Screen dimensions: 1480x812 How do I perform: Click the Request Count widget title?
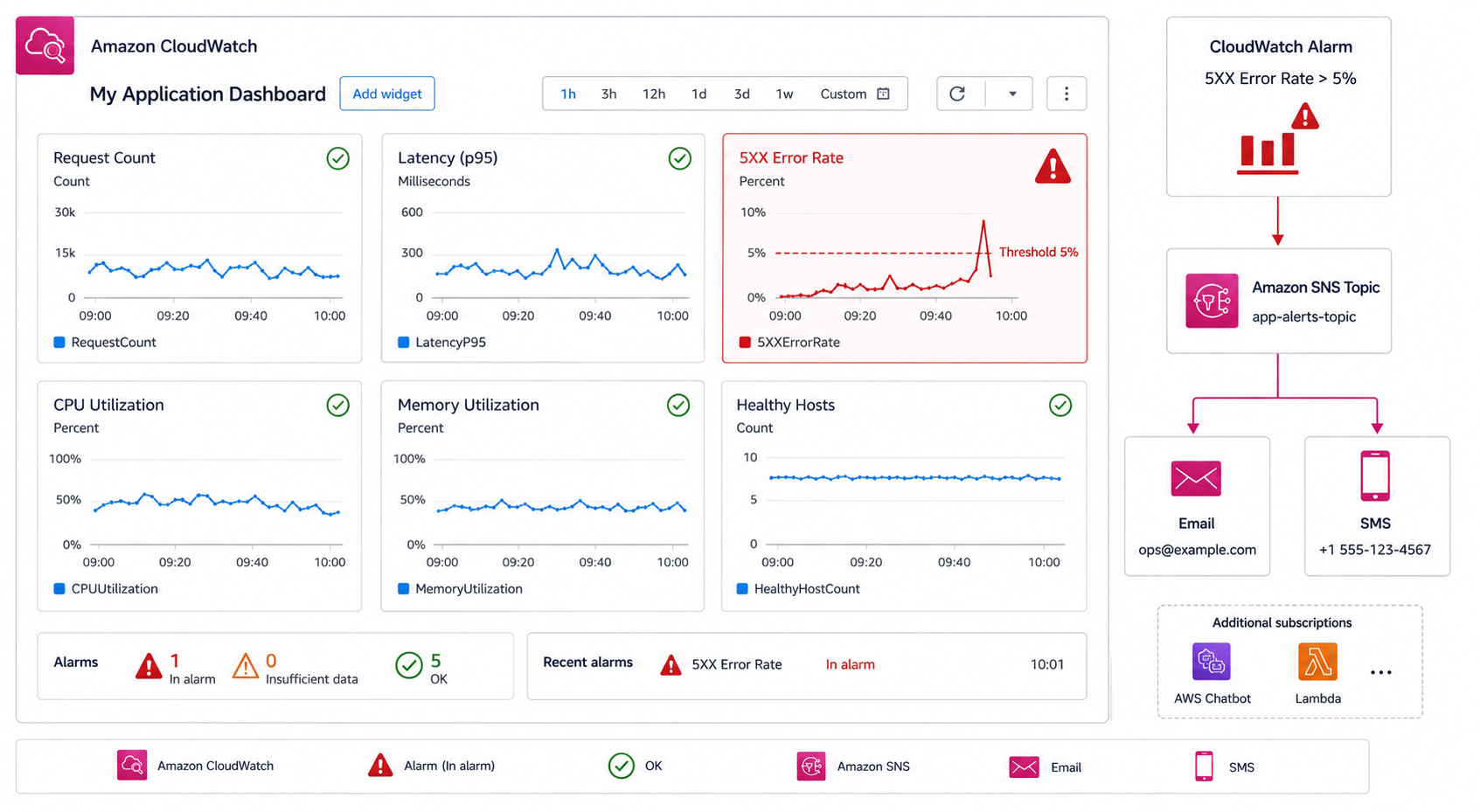coord(104,157)
